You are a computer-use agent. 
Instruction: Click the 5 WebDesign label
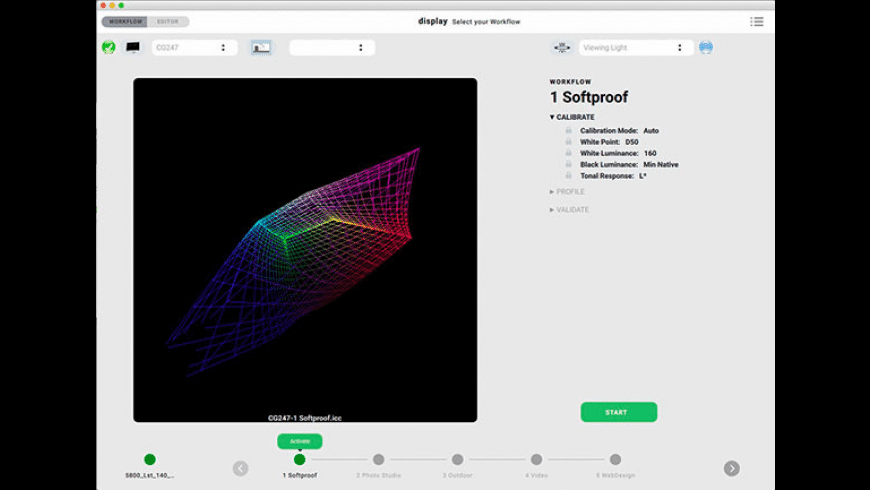pos(615,476)
